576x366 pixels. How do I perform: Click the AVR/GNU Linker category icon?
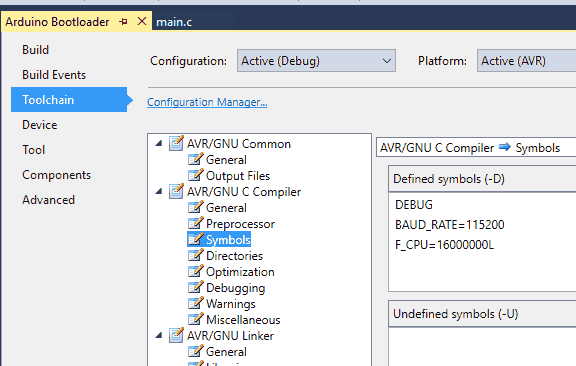pyautogui.click(x=176, y=335)
